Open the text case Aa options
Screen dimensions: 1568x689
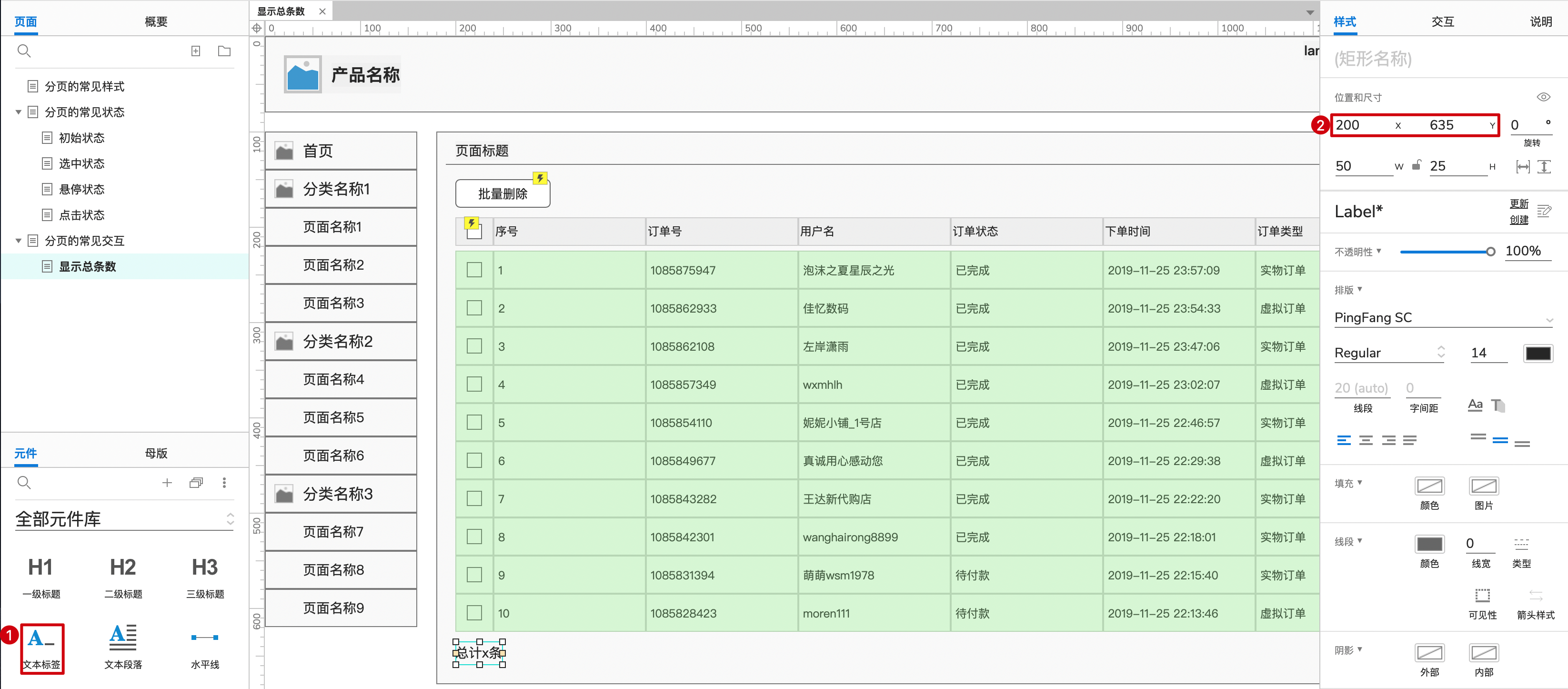[x=1476, y=405]
